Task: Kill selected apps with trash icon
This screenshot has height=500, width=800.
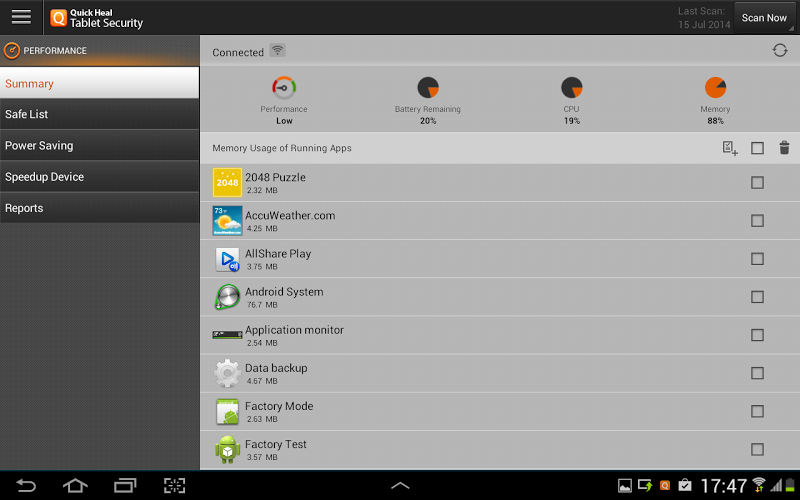Action: coord(784,147)
